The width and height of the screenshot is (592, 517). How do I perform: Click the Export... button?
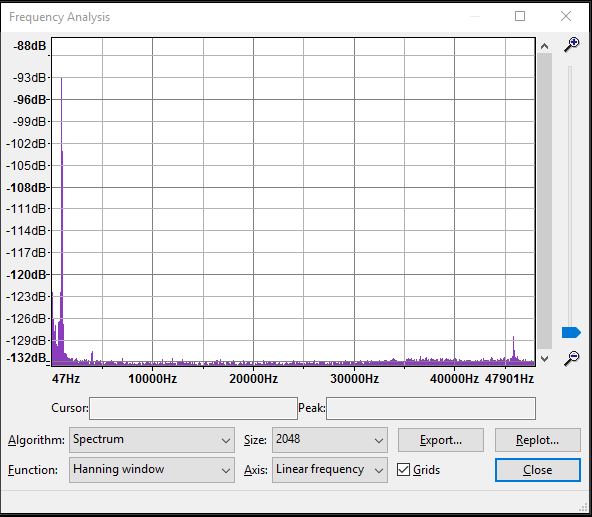click(441, 440)
